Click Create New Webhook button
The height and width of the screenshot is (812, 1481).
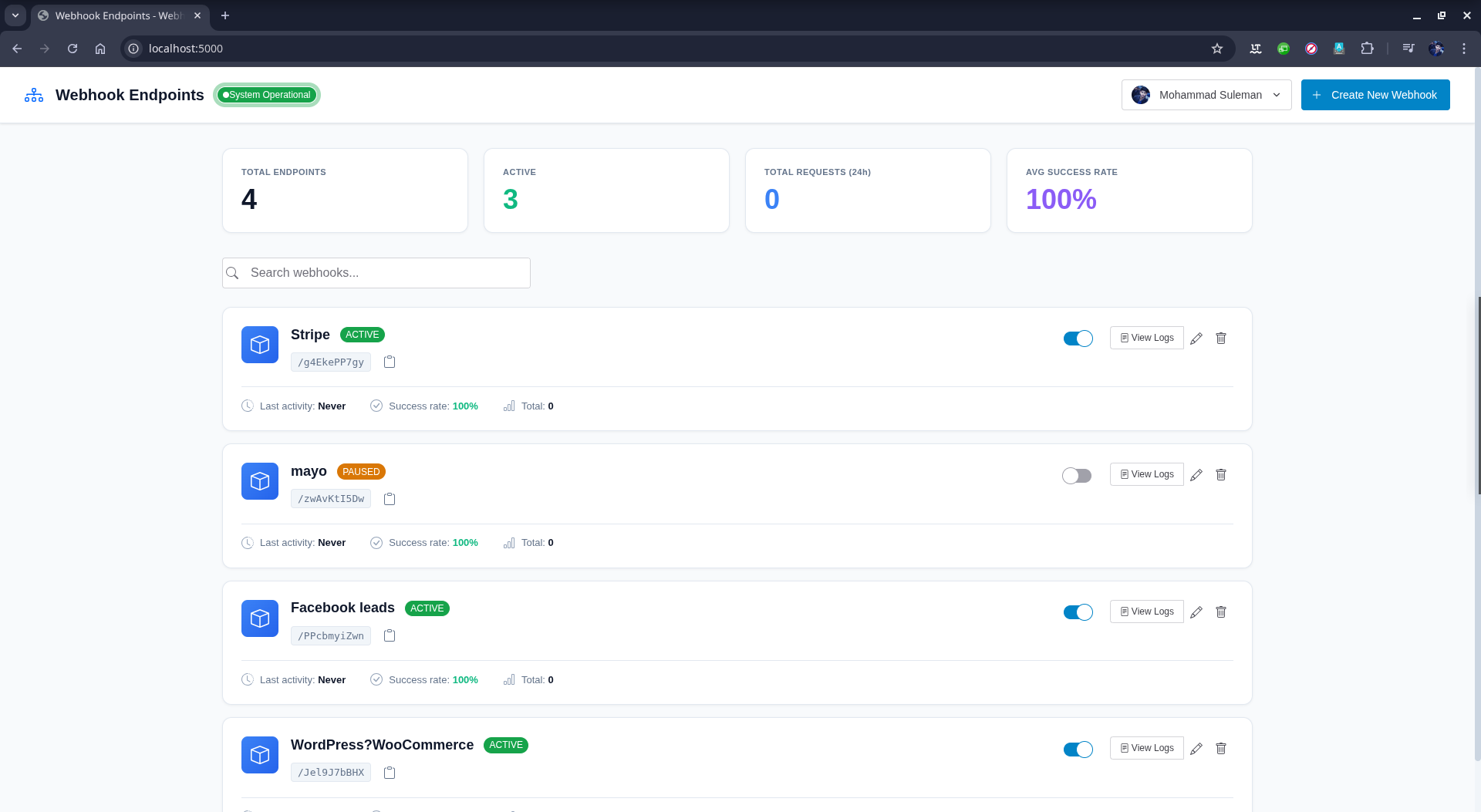click(1375, 95)
